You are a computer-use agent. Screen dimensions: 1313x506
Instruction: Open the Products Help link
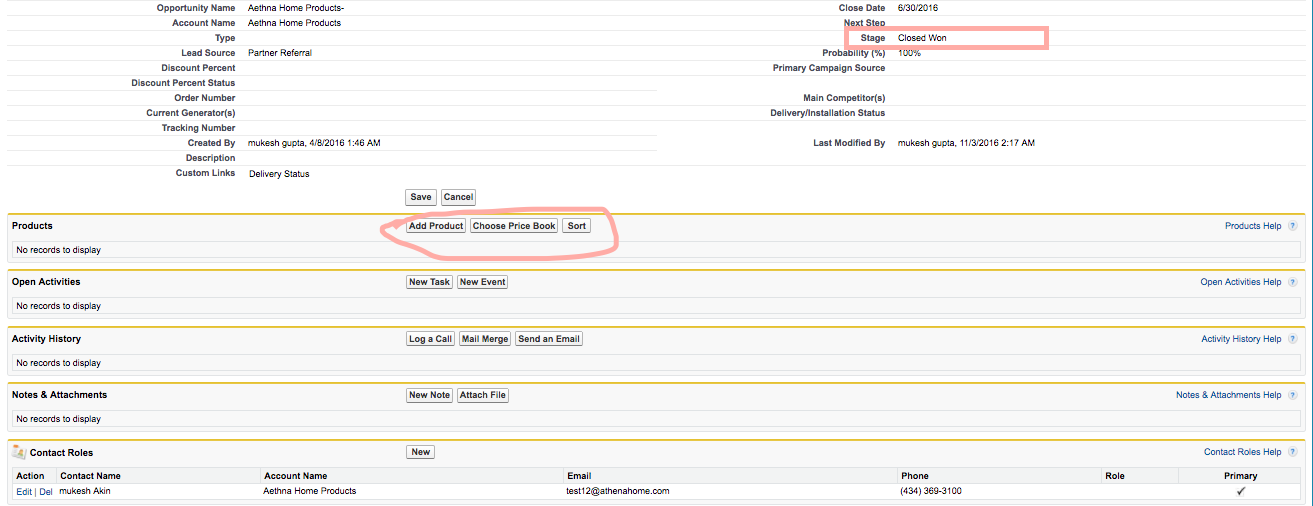pos(1253,226)
